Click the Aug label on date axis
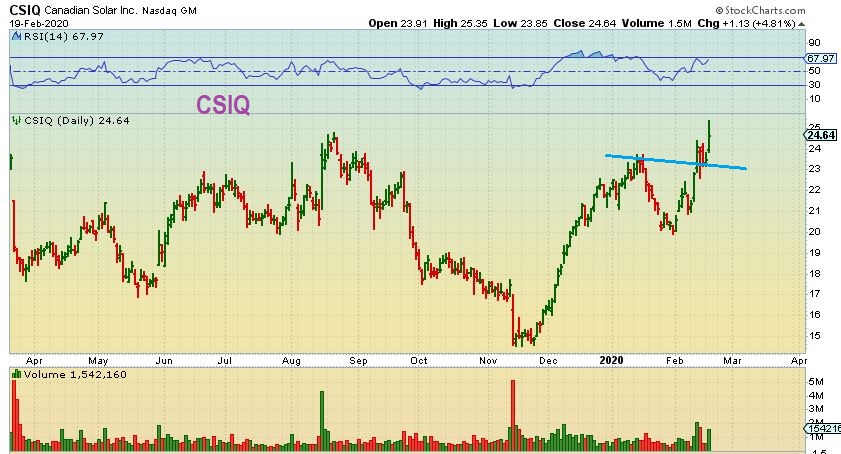The width and height of the screenshot is (841, 454). coord(291,361)
